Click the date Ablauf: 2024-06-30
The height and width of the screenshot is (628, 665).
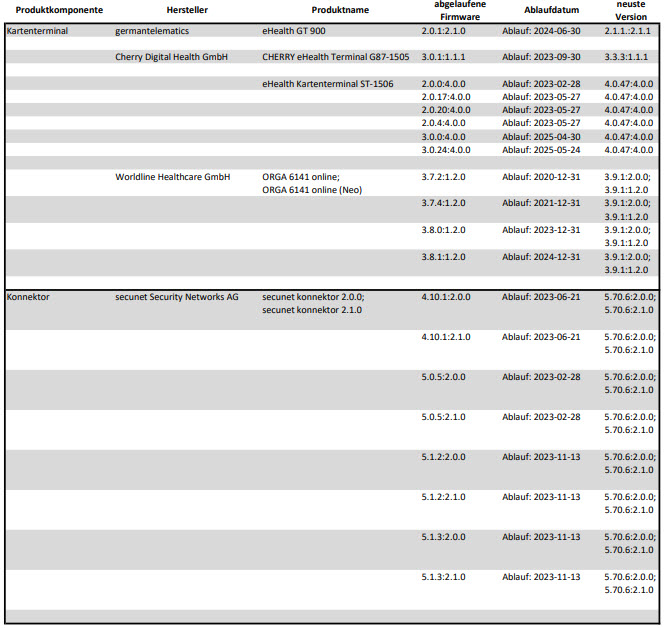pyautogui.click(x=541, y=31)
